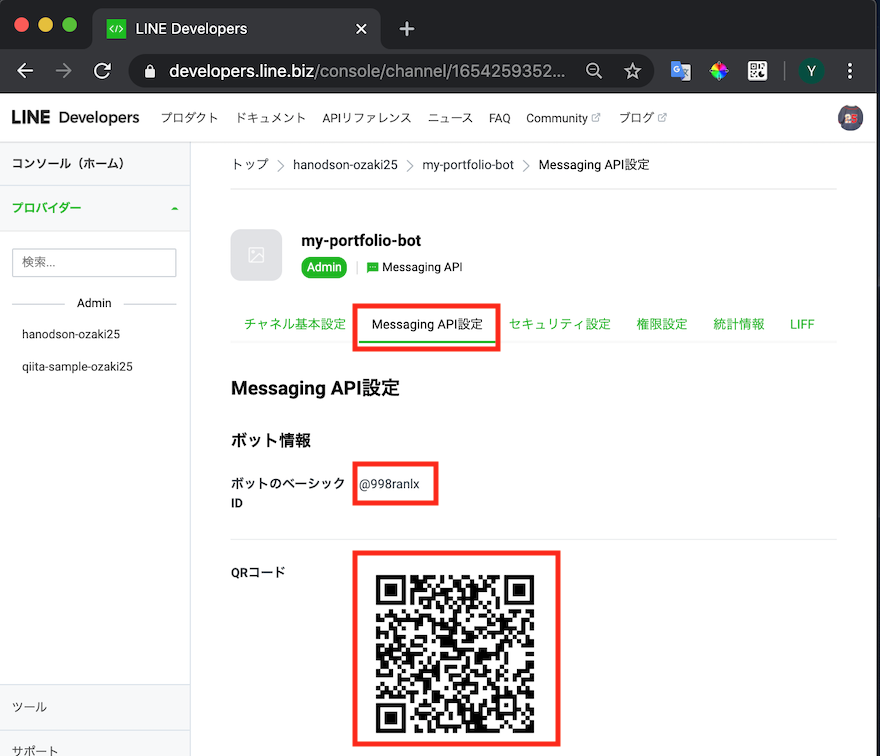Click the ボット情報 heading
This screenshot has height=756, width=880.
click(x=271, y=440)
